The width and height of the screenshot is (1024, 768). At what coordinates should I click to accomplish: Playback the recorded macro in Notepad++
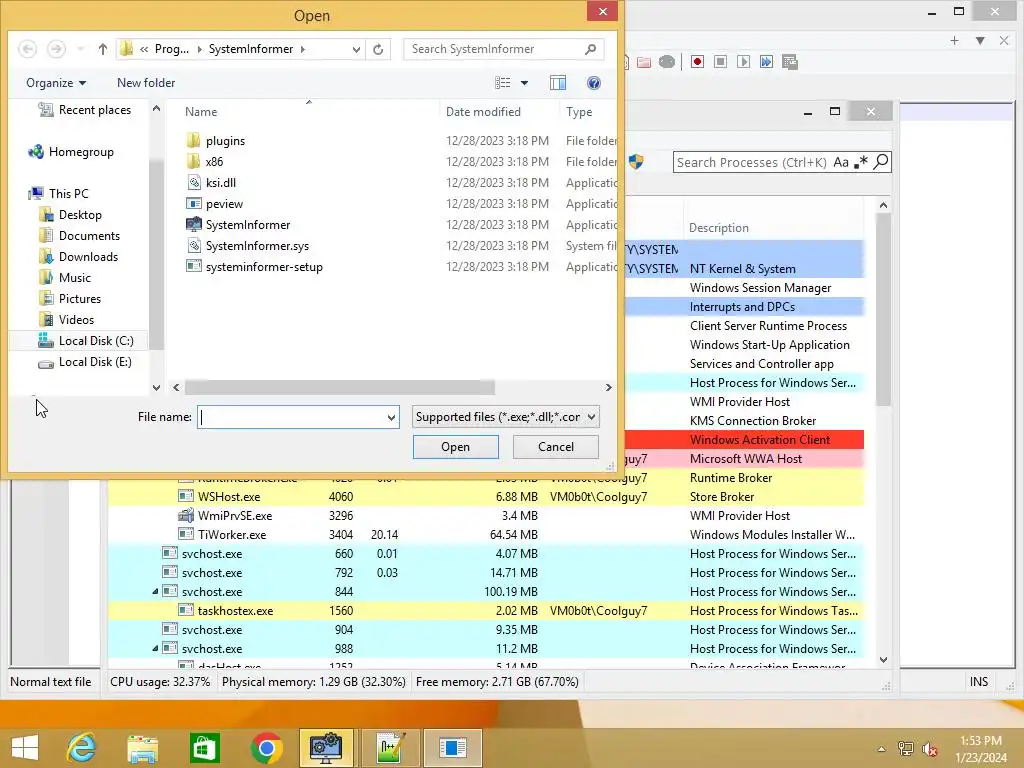click(x=743, y=62)
